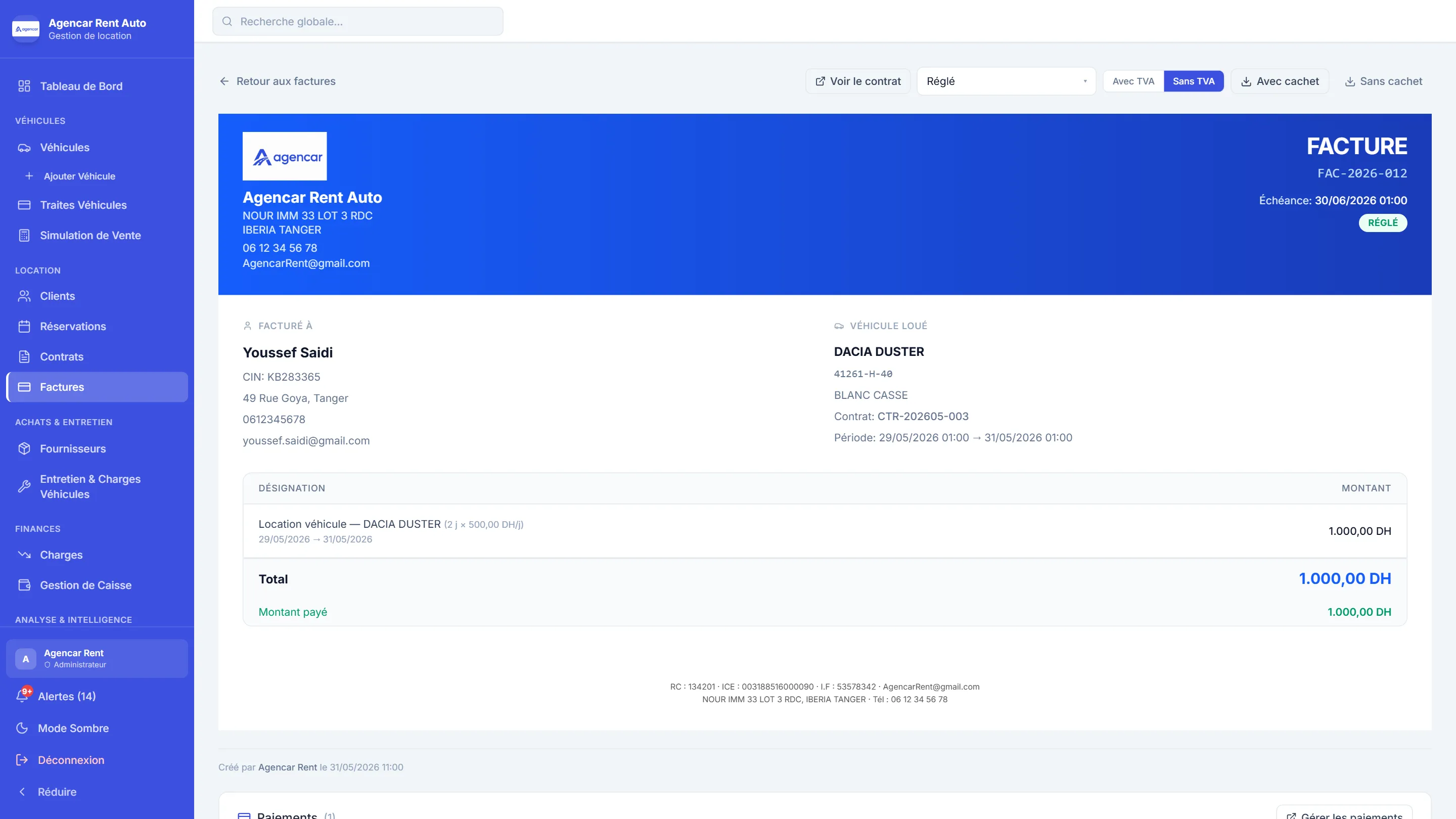The width and height of the screenshot is (1456, 819).
Task: Click Voir le contrat button
Action: click(x=857, y=81)
